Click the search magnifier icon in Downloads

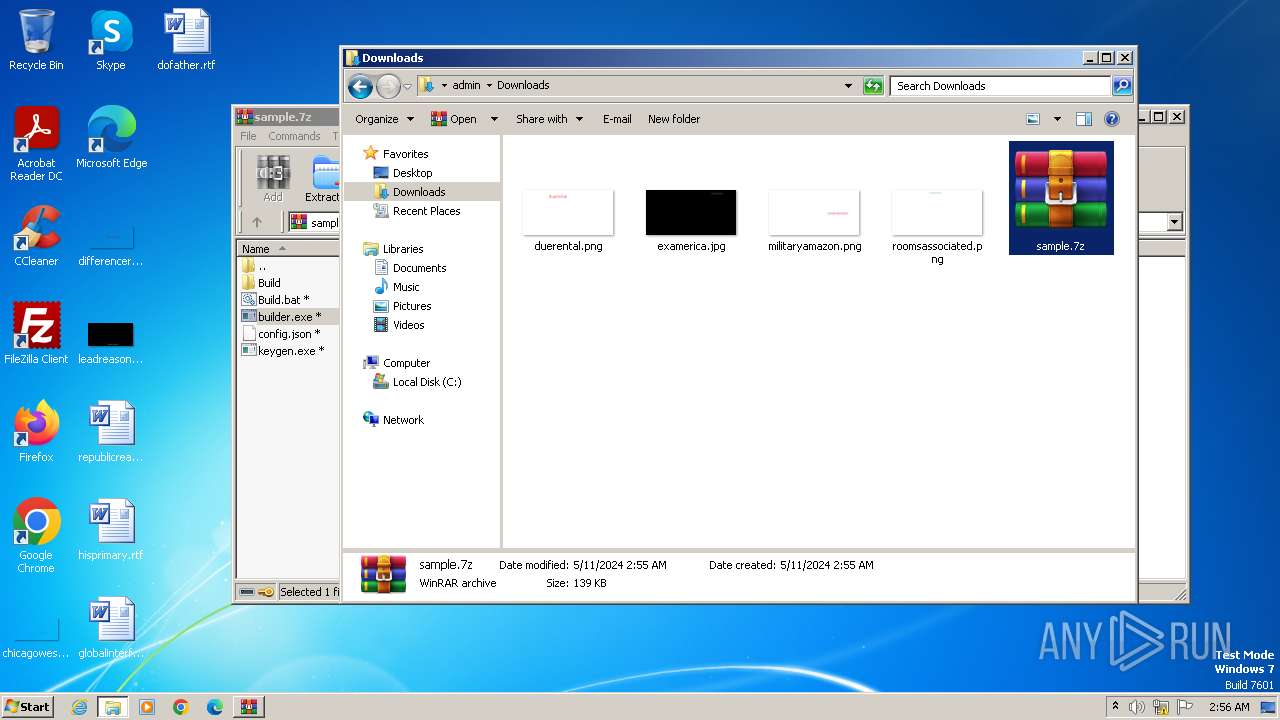tap(1122, 86)
